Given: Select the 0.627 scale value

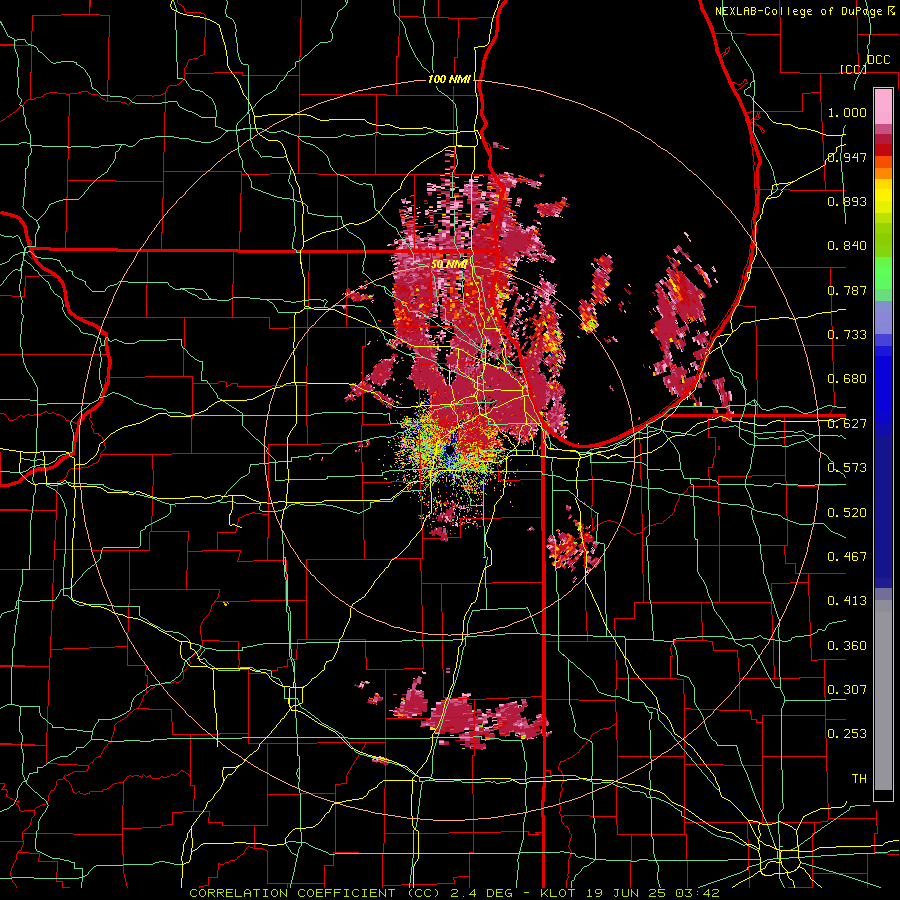Looking at the screenshot, I should [x=847, y=424].
